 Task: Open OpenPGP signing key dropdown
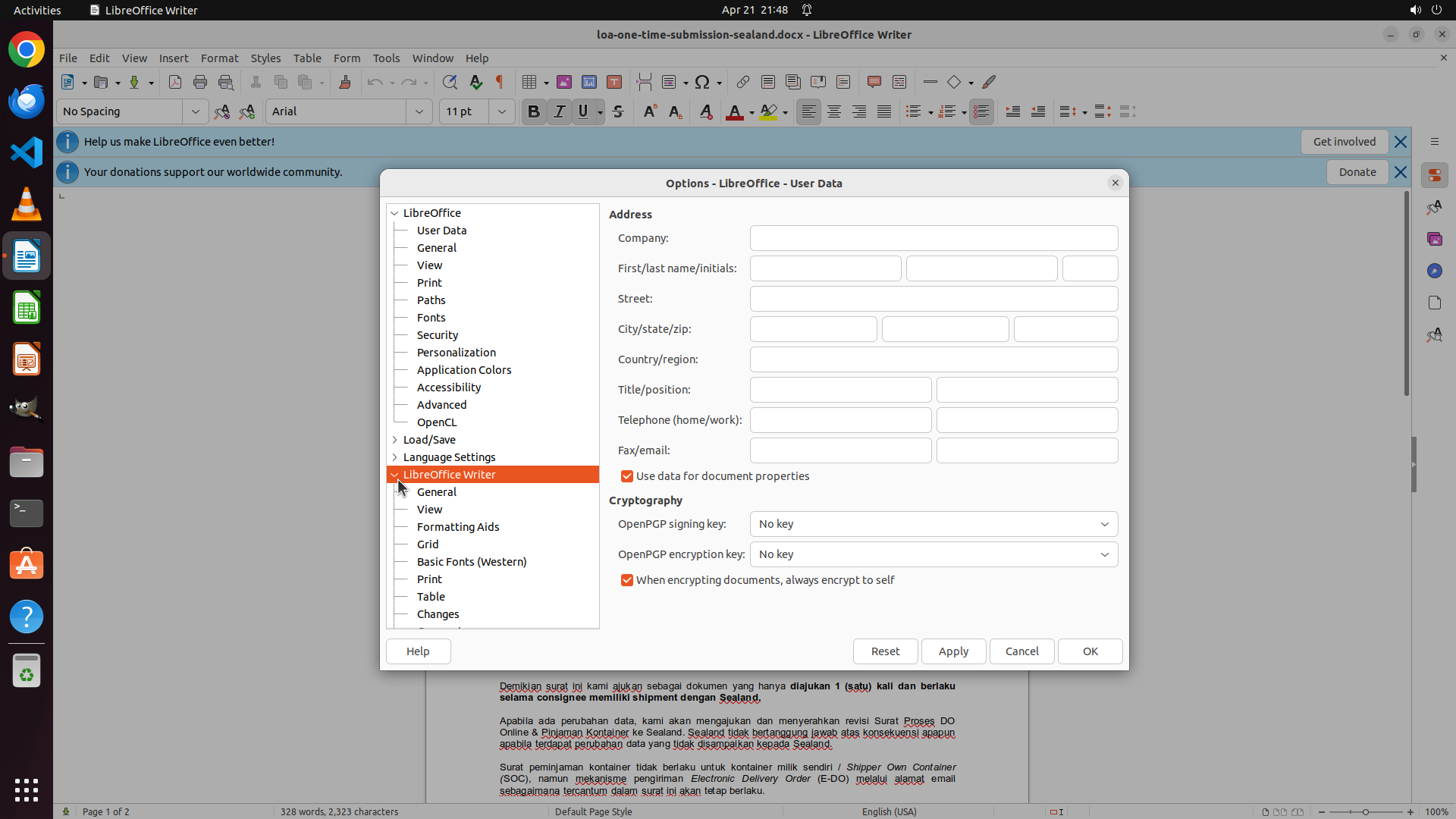click(934, 524)
